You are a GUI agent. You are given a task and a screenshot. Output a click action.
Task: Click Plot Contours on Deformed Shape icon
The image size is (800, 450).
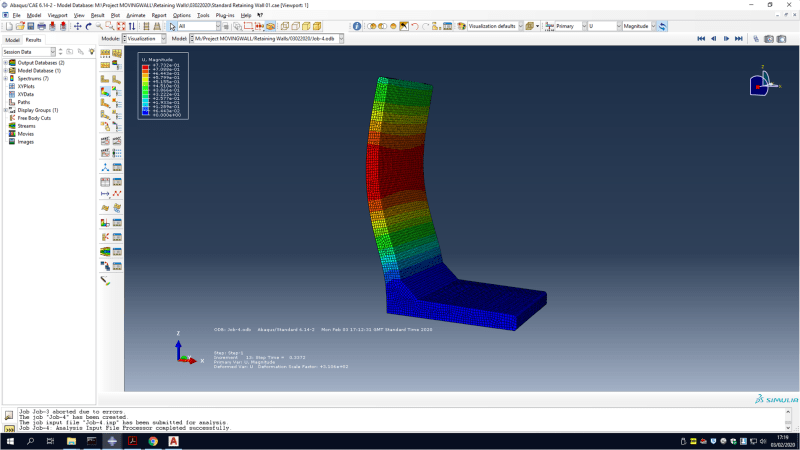(105, 91)
